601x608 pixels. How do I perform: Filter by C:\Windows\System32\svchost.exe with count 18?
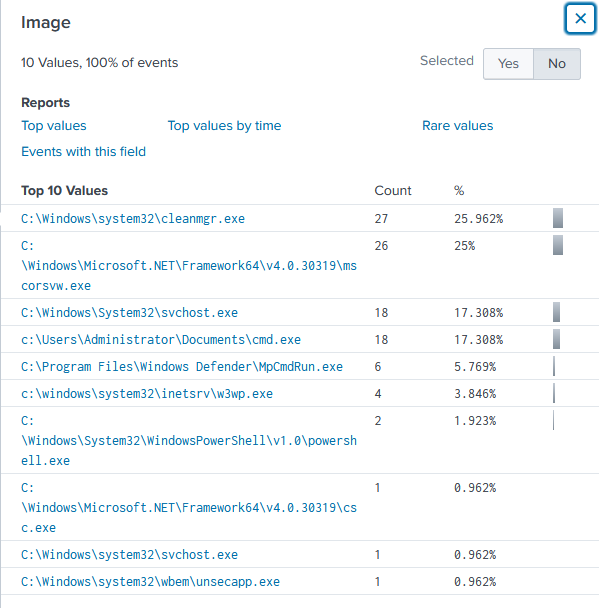(x=129, y=313)
